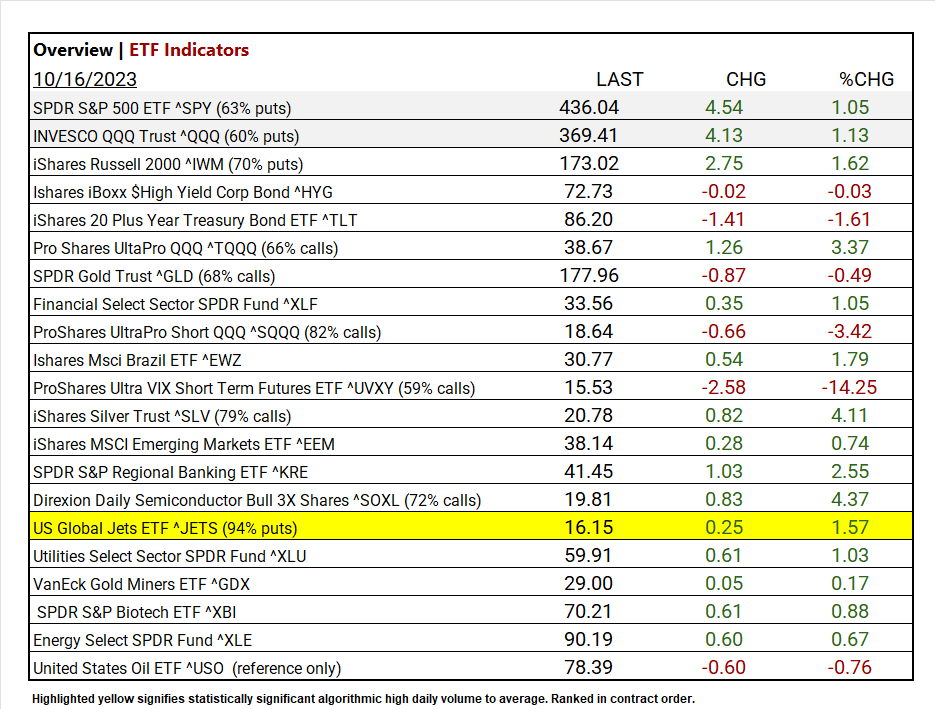Click the highlighted yellow footnote text

point(363,699)
